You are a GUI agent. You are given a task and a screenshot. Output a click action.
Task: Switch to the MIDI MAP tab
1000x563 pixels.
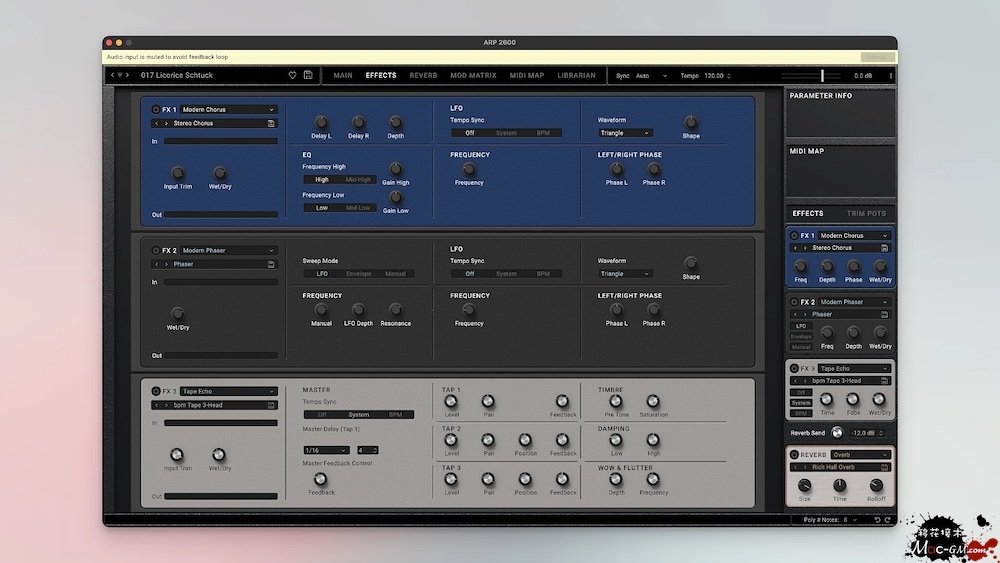click(527, 75)
